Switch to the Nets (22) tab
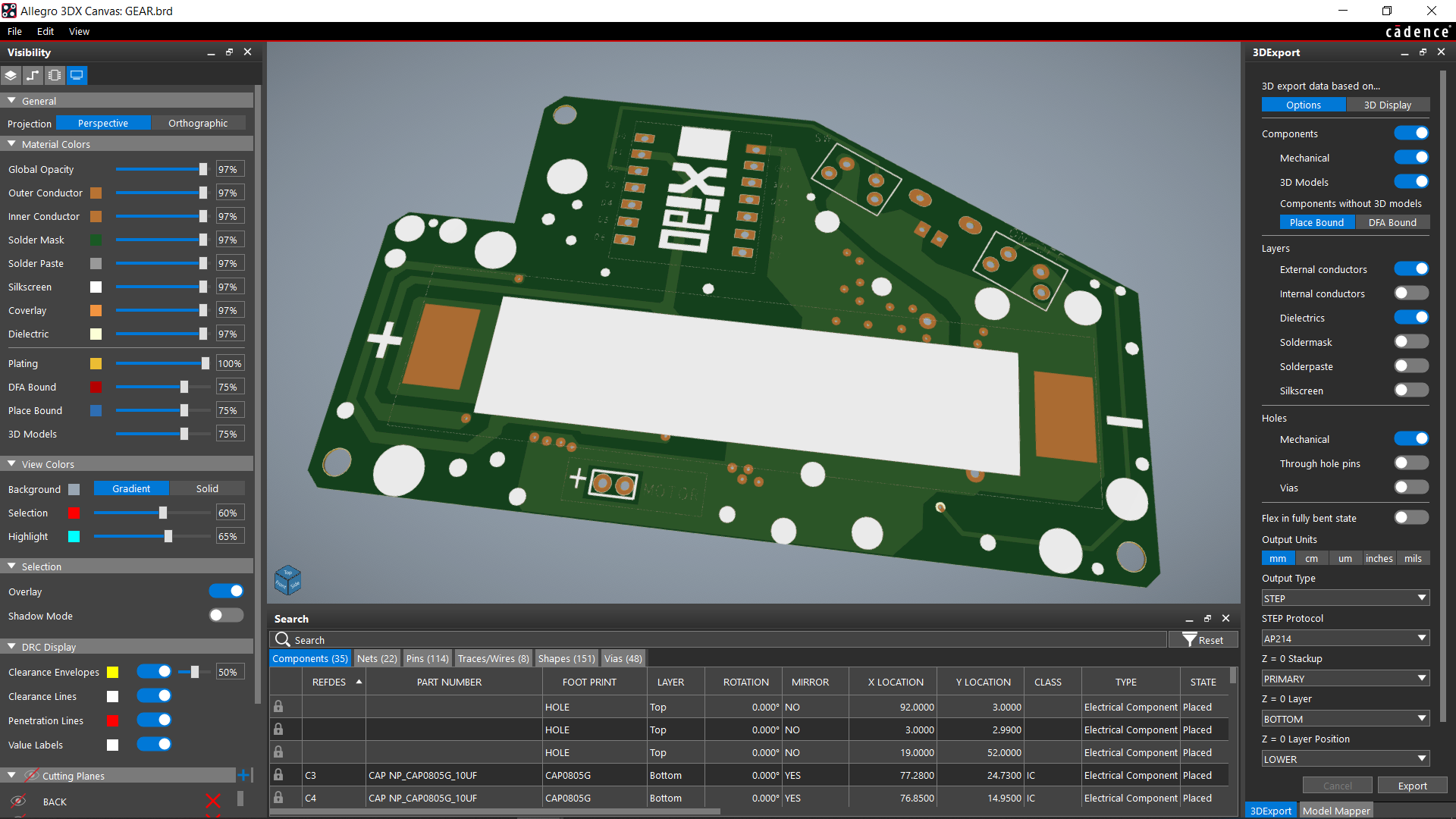This screenshot has height=819, width=1456. point(377,658)
